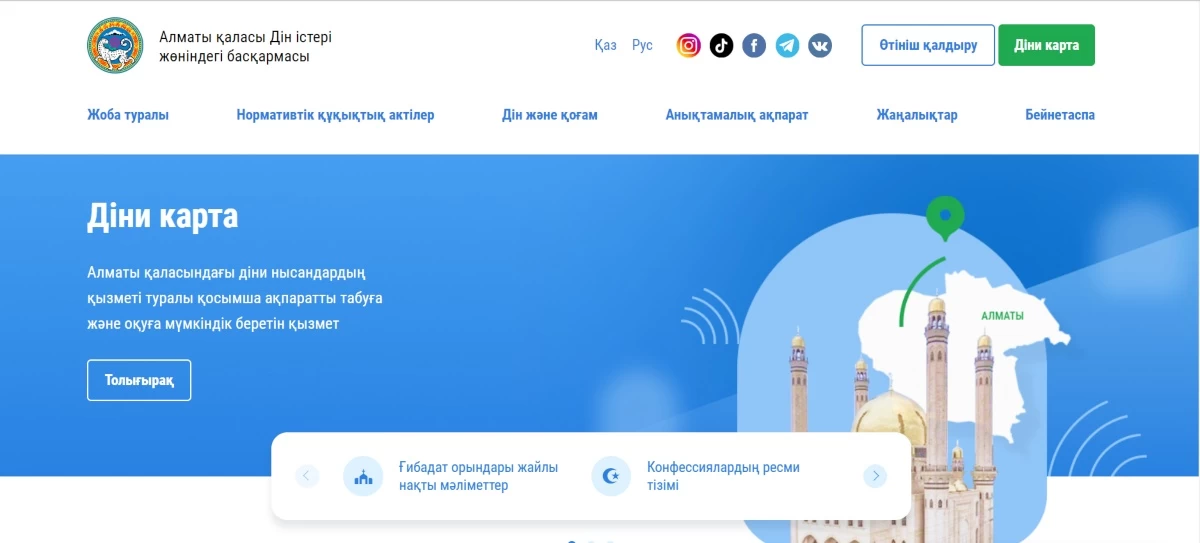The height and width of the screenshot is (543, 1200).
Task: Open Конфессиялардың ресми тізімі link
Action: pos(723,476)
